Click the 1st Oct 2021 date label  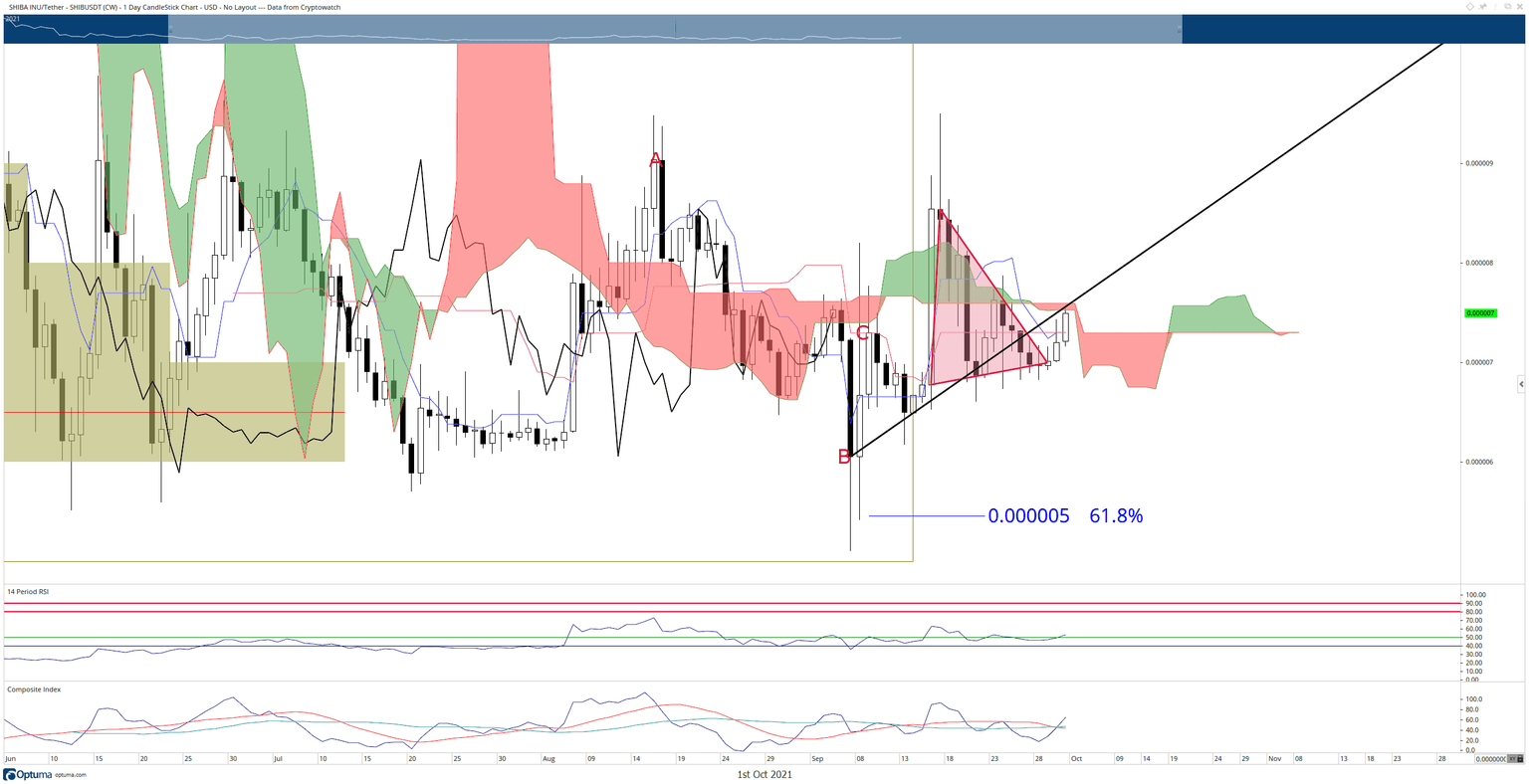click(764, 774)
